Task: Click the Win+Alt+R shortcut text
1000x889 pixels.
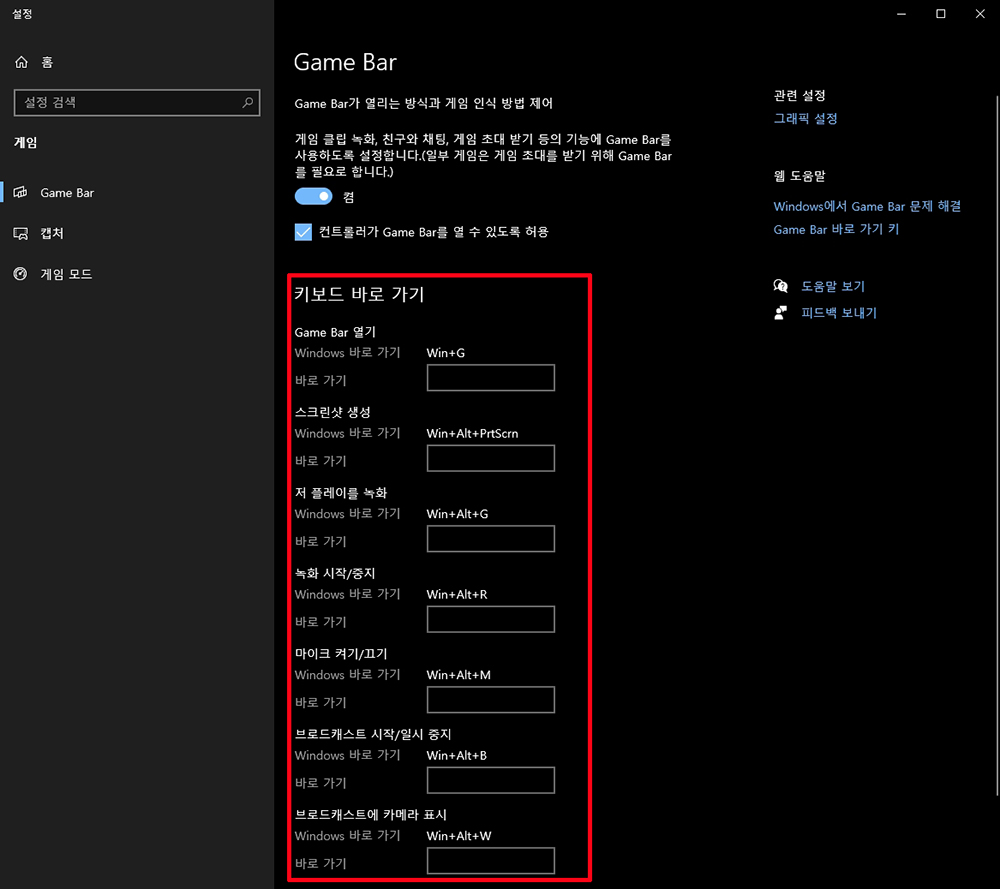Action: pyautogui.click(x=457, y=594)
